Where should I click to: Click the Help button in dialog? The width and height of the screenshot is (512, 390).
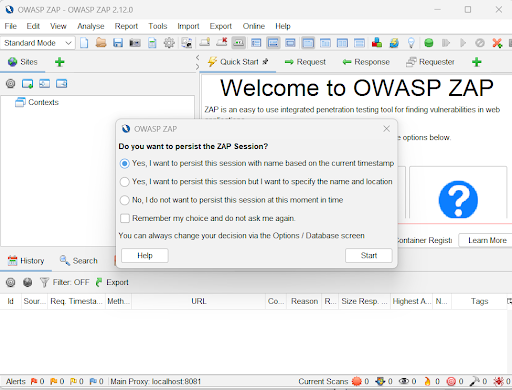click(x=145, y=256)
